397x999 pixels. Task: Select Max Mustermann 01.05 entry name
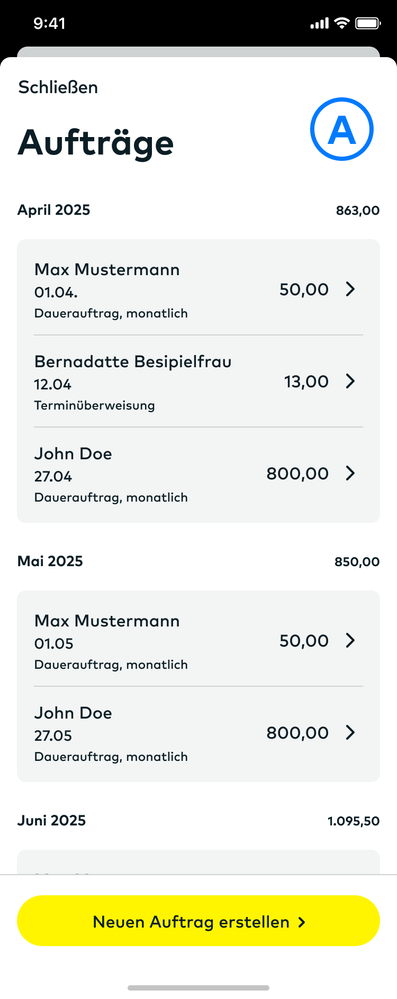coord(107,621)
